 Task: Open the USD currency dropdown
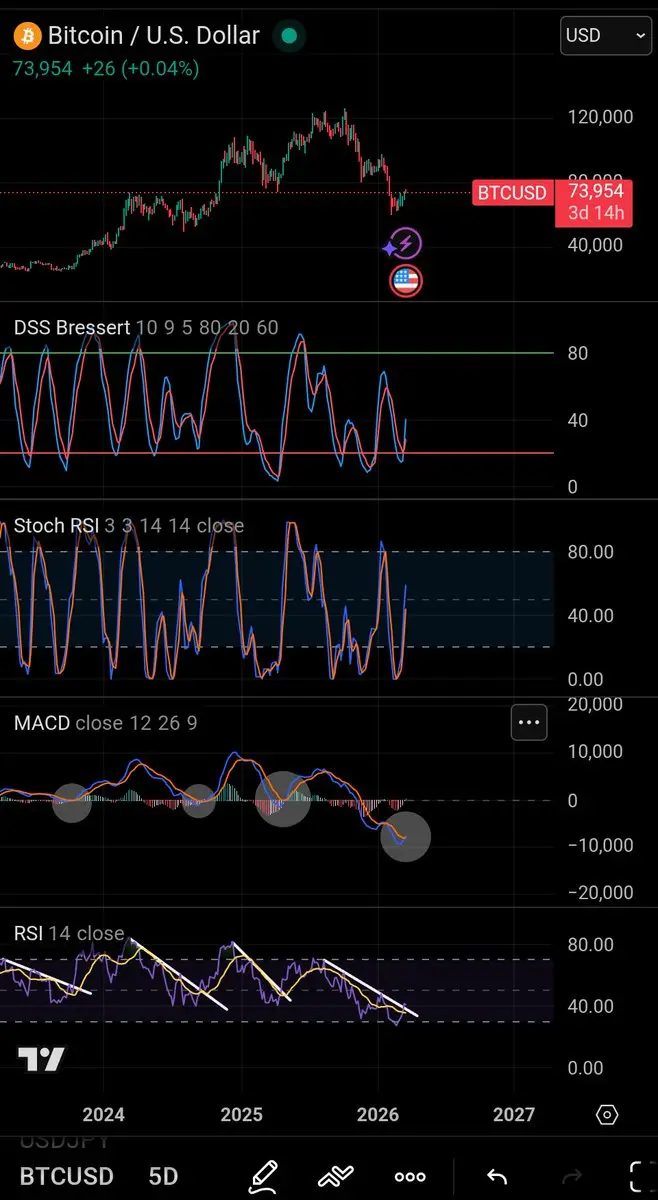coord(606,36)
